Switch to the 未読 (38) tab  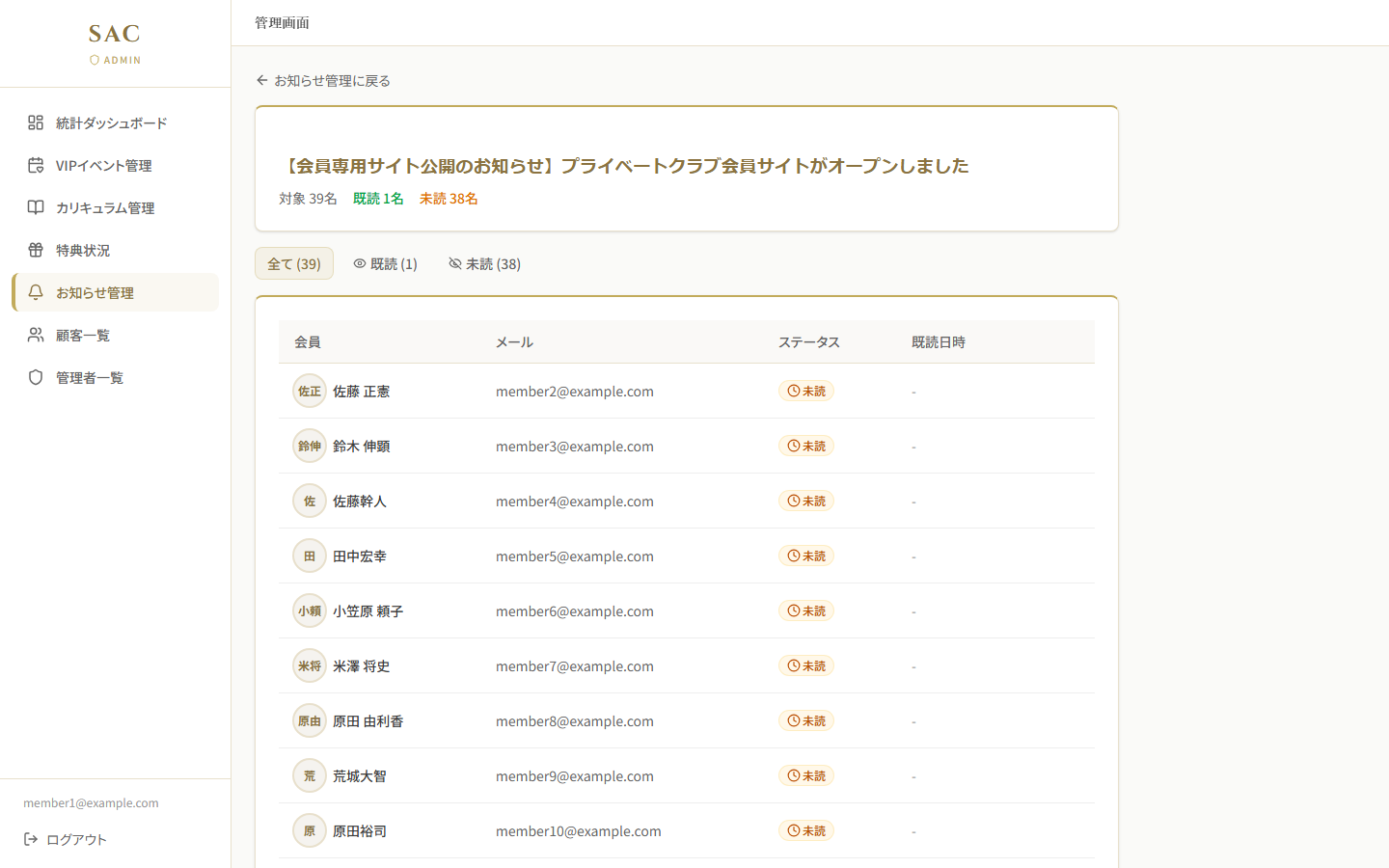click(484, 263)
